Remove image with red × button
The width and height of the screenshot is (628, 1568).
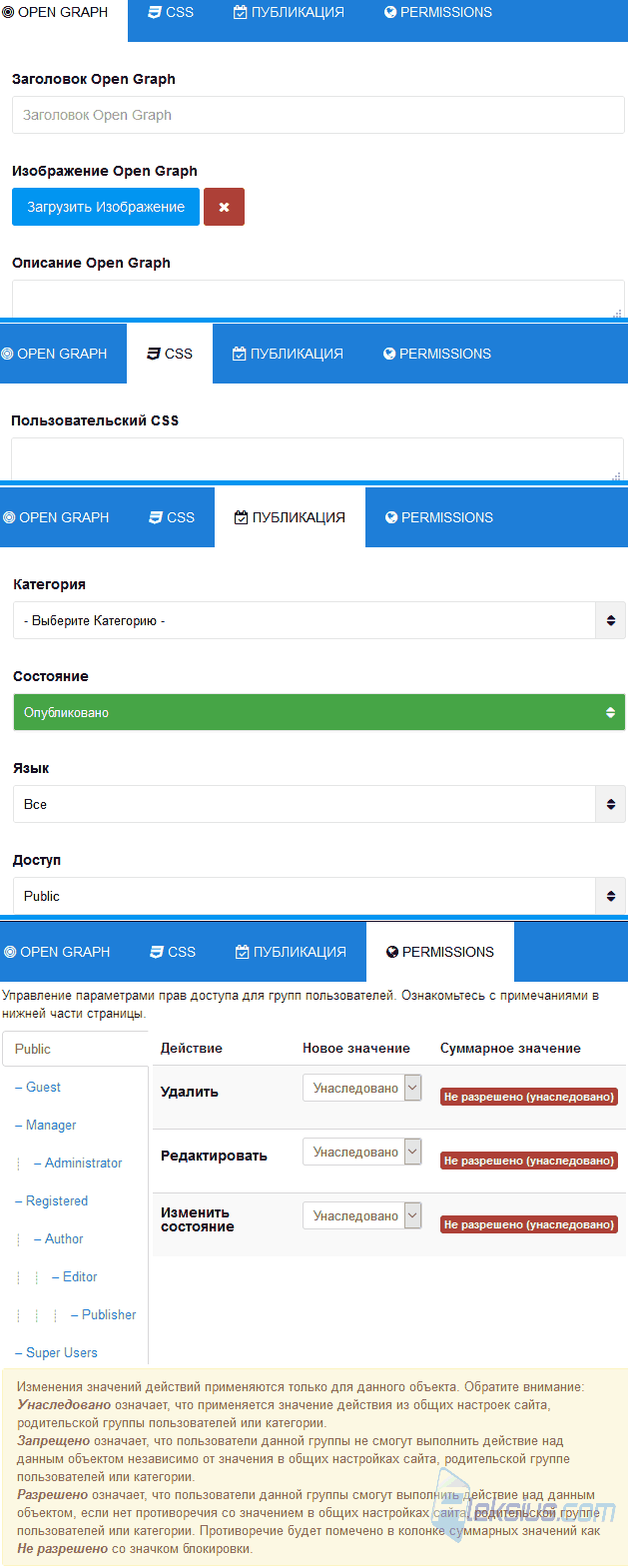(x=224, y=207)
